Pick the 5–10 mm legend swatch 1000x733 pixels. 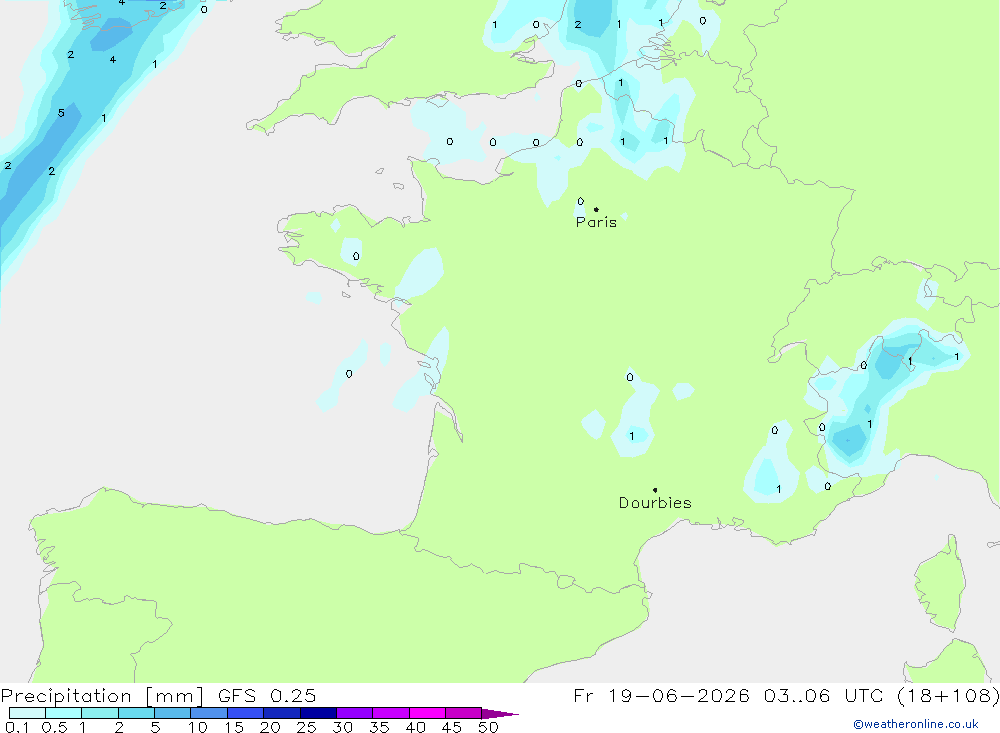tap(173, 713)
